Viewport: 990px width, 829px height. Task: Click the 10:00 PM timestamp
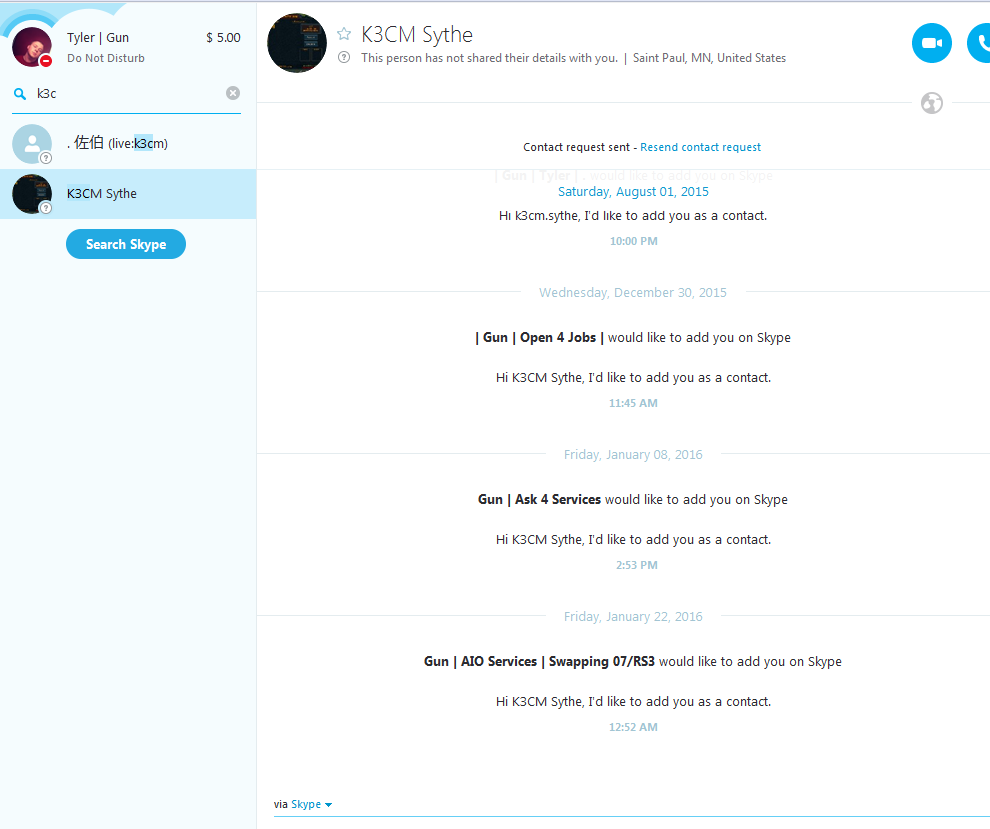pyautogui.click(x=633, y=241)
